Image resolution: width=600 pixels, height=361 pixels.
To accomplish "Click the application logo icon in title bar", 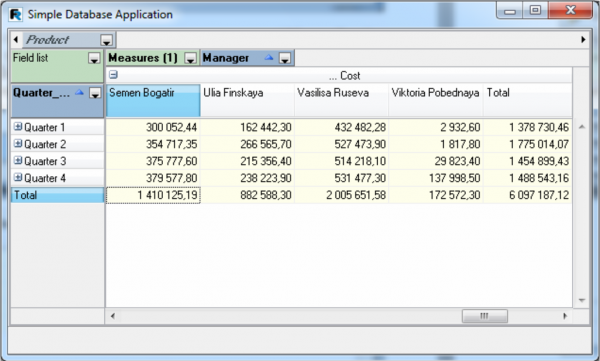I will pos(16,15).
